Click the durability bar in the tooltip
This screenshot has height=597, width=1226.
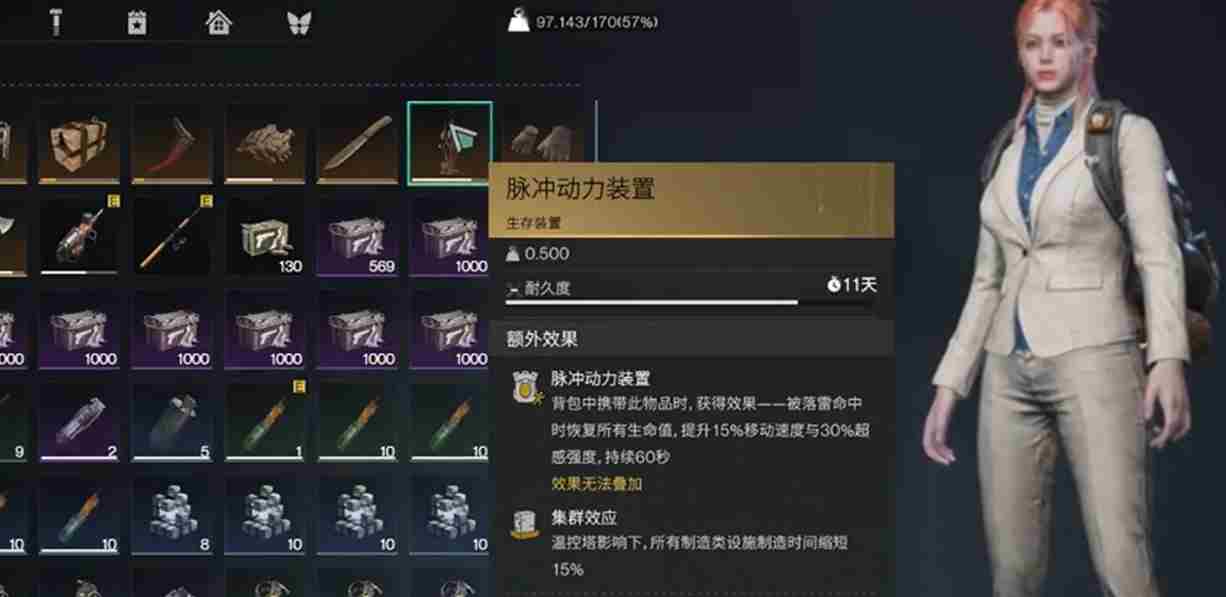(x=652, y=301)
